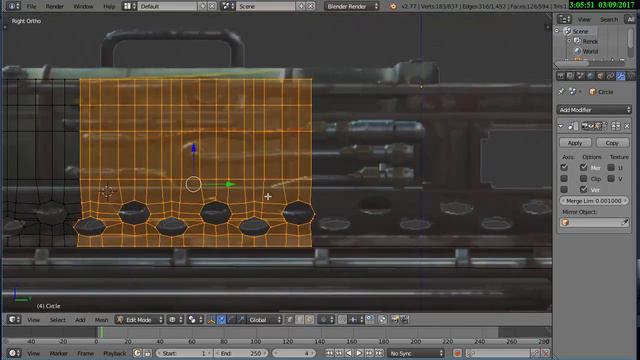
Task: Open the Object properties tab
Action: coord(600,76)
